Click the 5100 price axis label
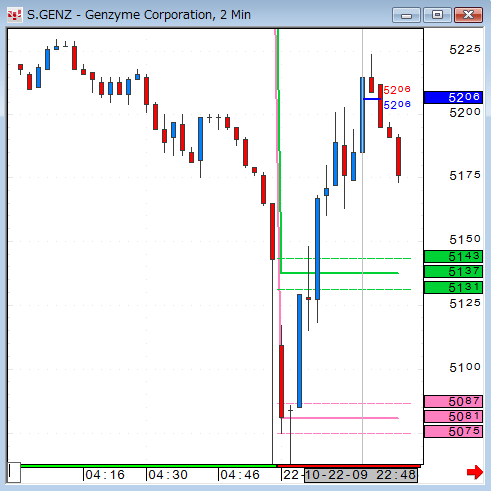Image resolution: width=491 pixels, height=491 pixels. (x=465, y=368)
